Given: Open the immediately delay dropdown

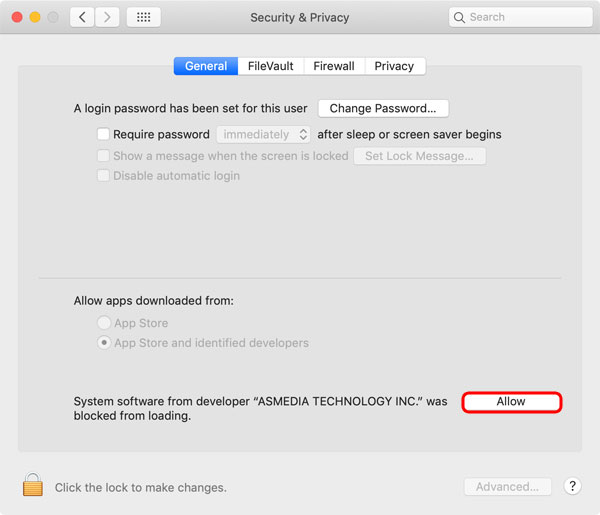Looking at the screenshot, I should pos(264,134).
